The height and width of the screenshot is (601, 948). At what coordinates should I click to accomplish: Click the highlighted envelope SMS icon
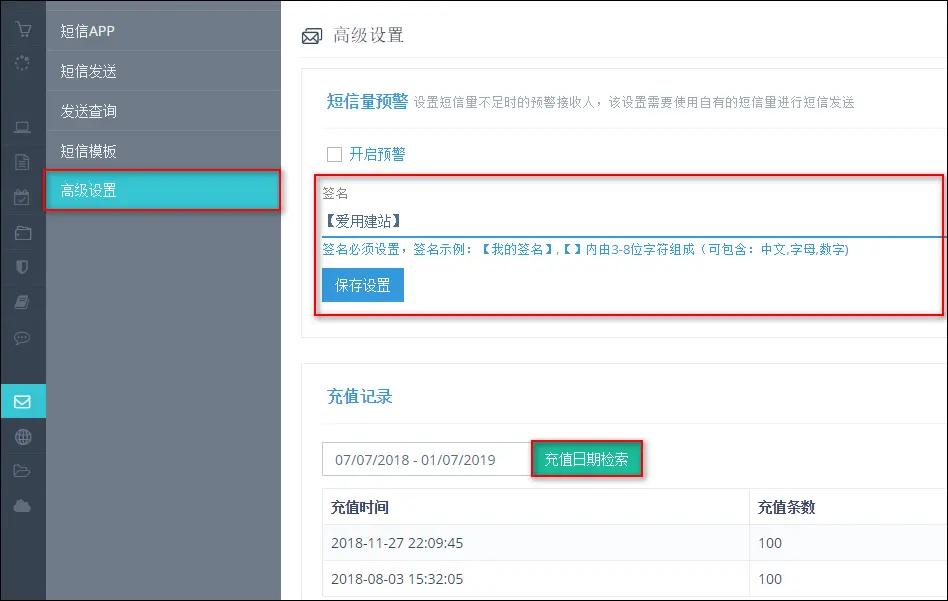point(22,402)
